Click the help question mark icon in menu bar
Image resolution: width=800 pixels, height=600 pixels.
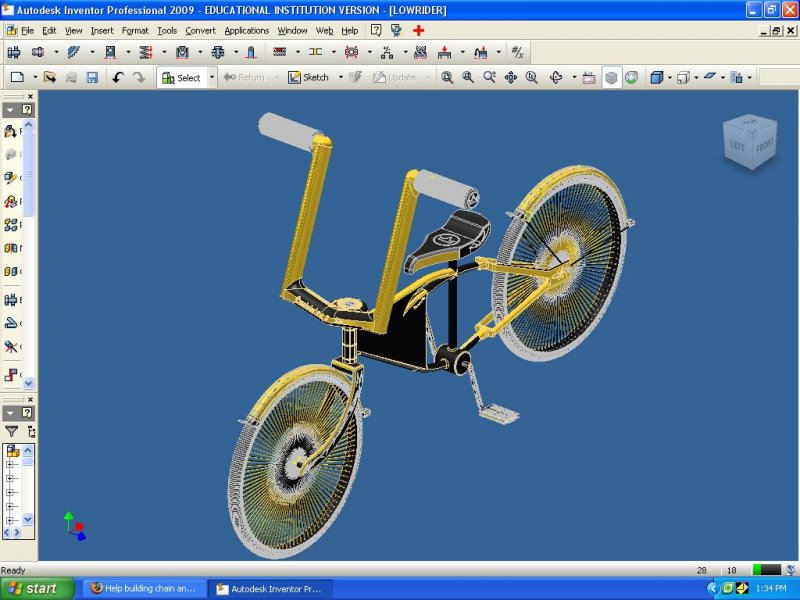pos(376,31)
